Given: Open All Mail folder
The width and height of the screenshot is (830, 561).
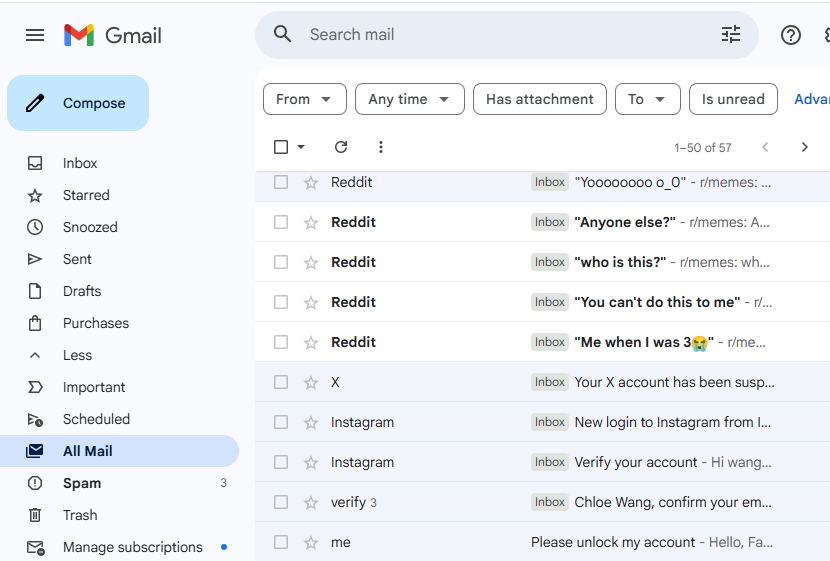Looking at the screenshot, I should click(x=119, y=451).
